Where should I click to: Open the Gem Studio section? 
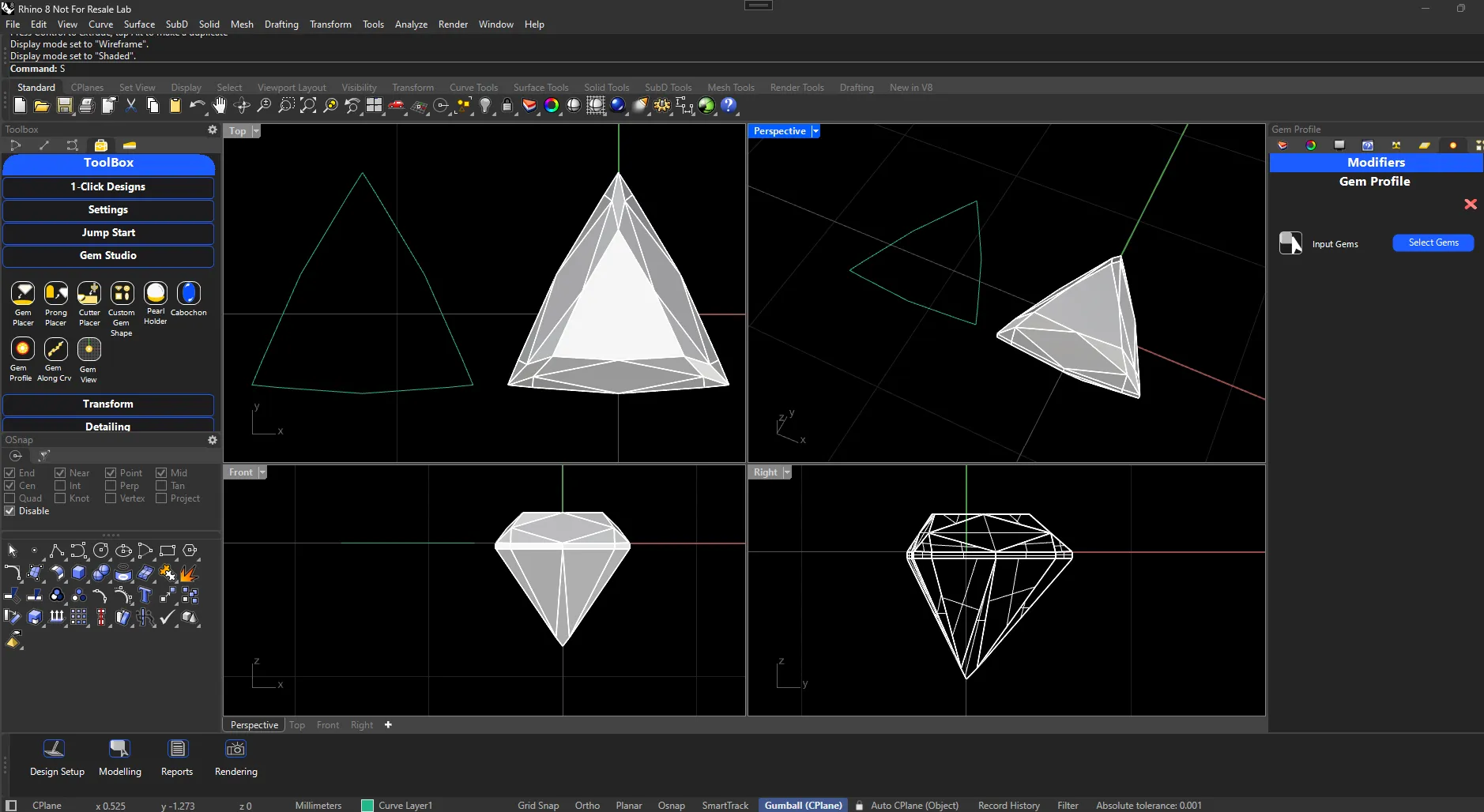pos(108,255)
